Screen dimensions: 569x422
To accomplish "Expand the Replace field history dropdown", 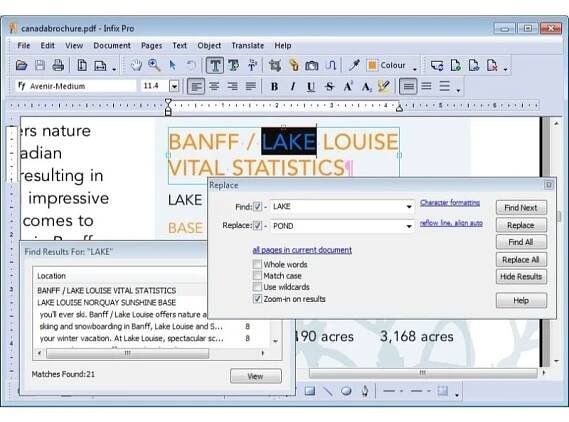I will (409, 226).
